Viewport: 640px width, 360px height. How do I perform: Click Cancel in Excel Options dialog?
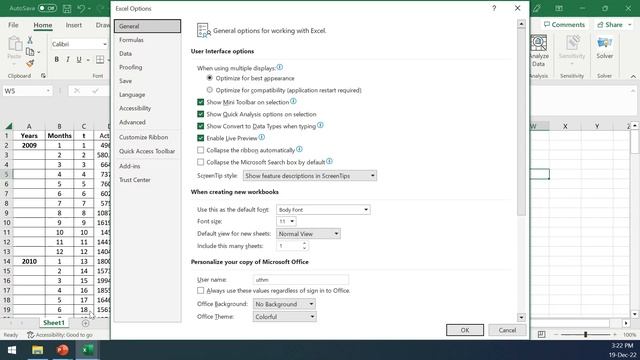[507, 330]
